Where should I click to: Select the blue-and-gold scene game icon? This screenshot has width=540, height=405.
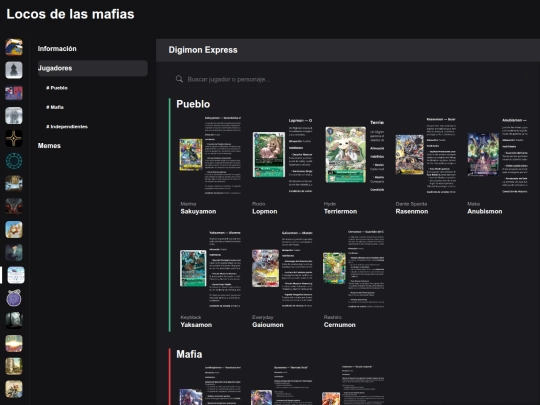pyautogui.click(x=14, y=184)
